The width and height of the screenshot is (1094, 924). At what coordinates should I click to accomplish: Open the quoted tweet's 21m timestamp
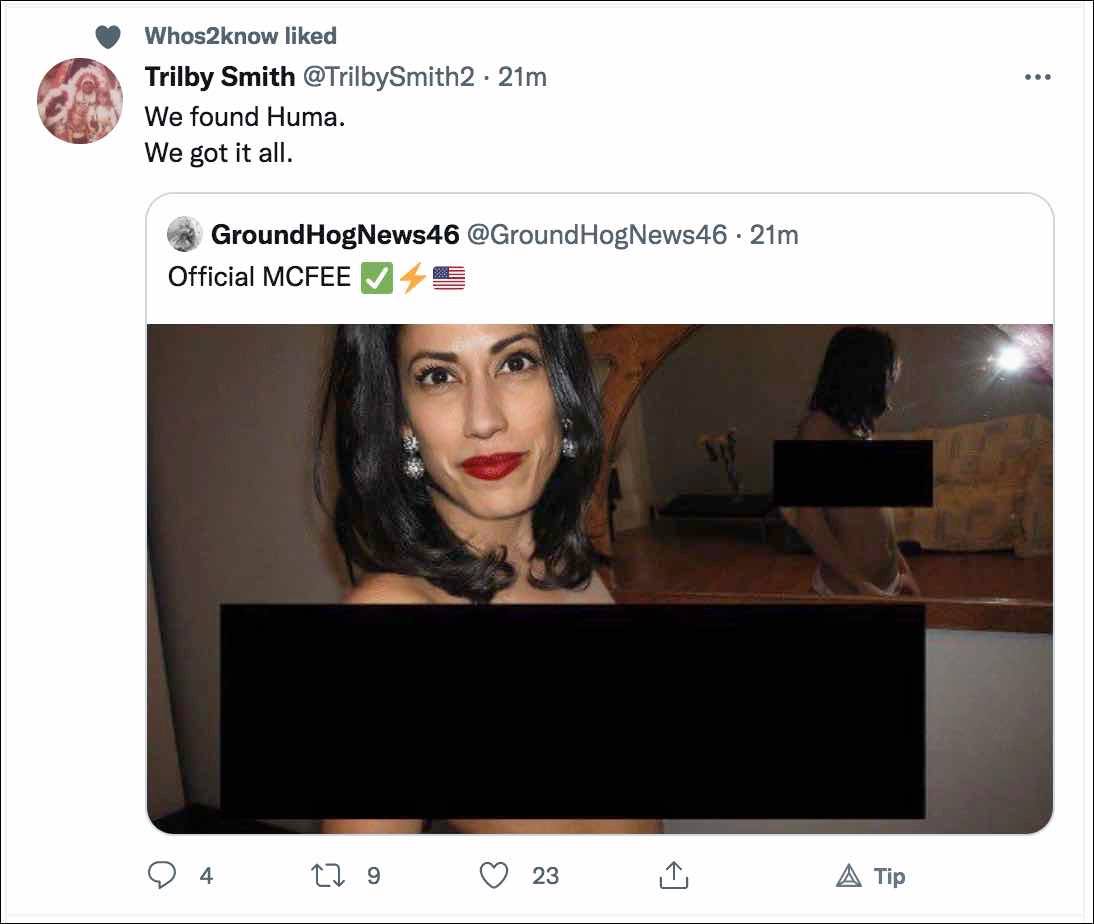pos(774,235)
